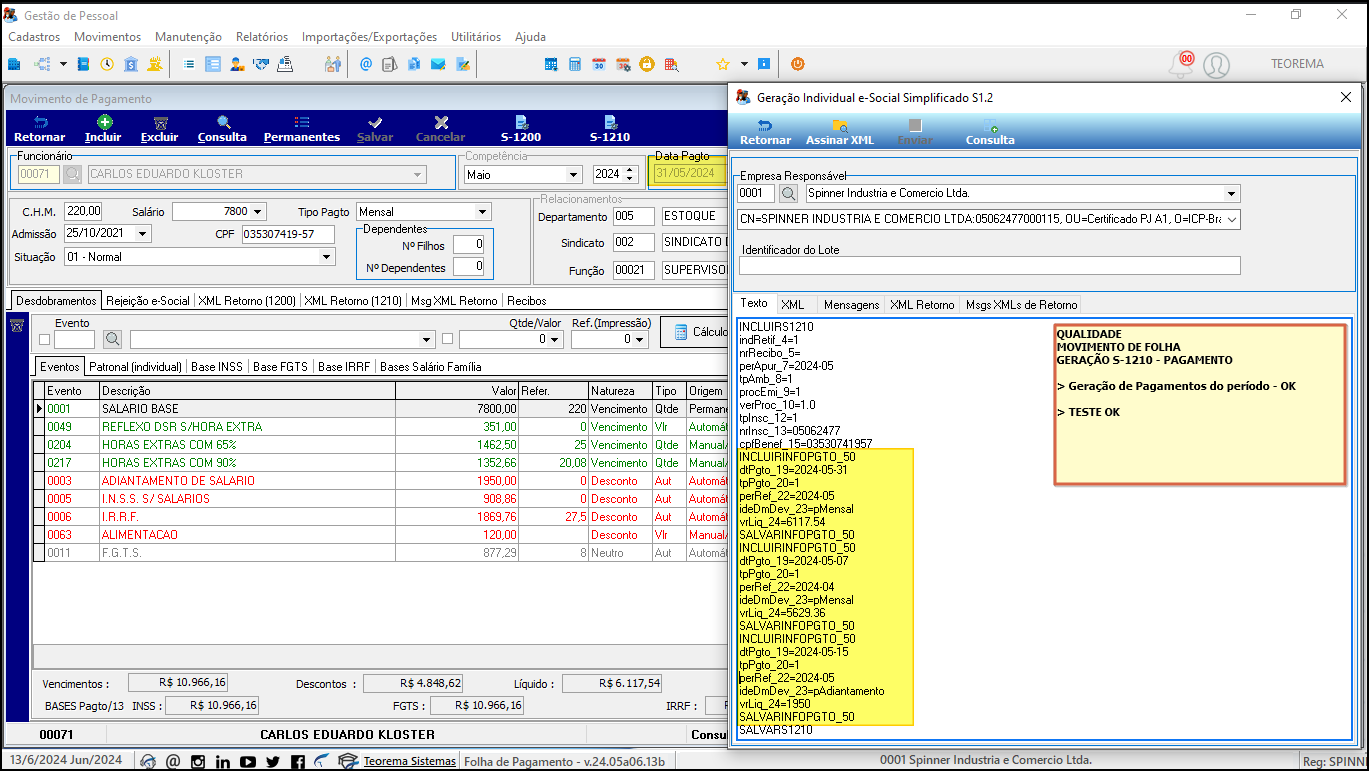Click Retornar in Movimento de Pagamento toolbar
1369x771 pixels.
(x=40, y=128)
